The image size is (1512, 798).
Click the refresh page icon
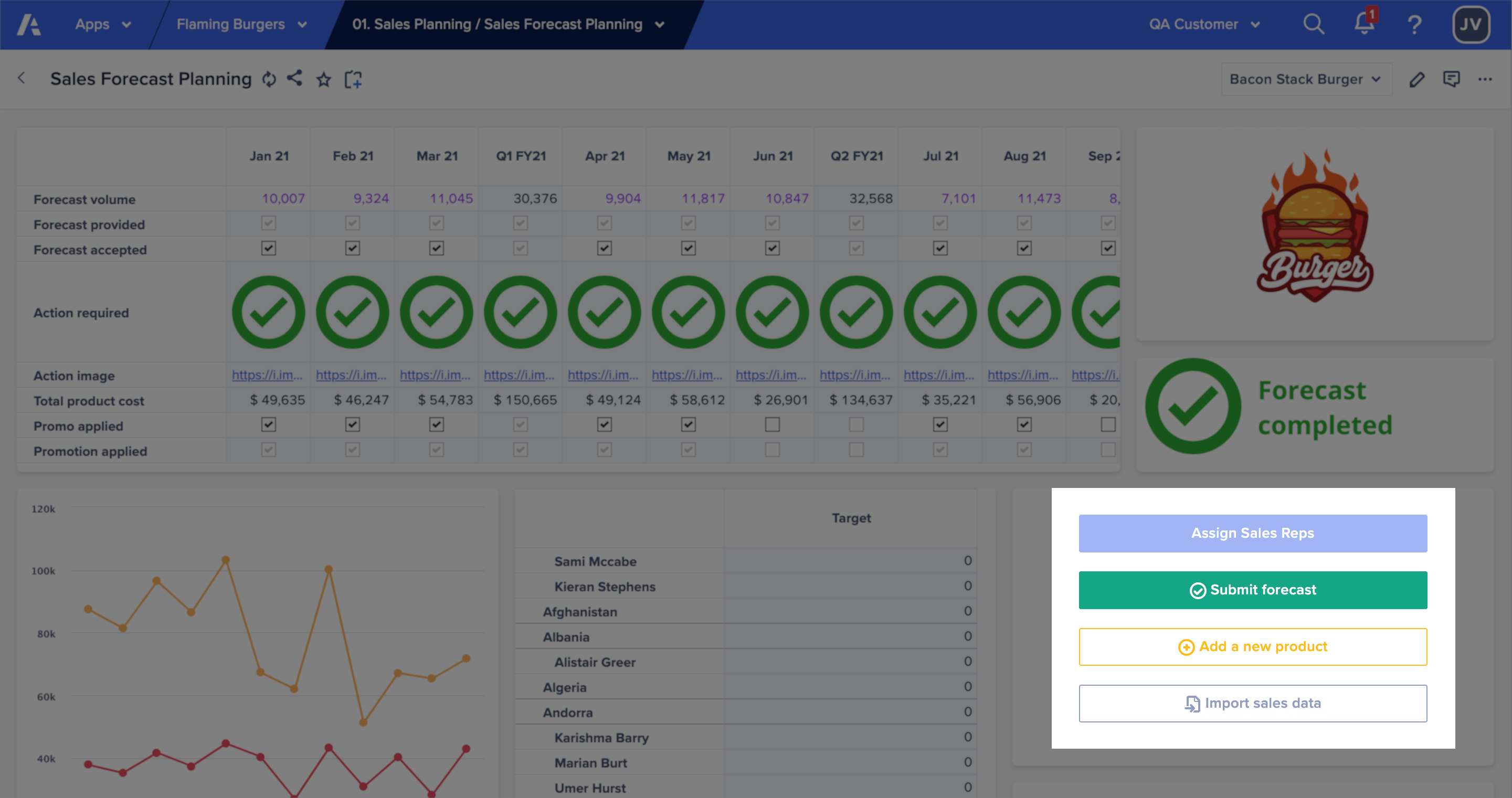269,79
